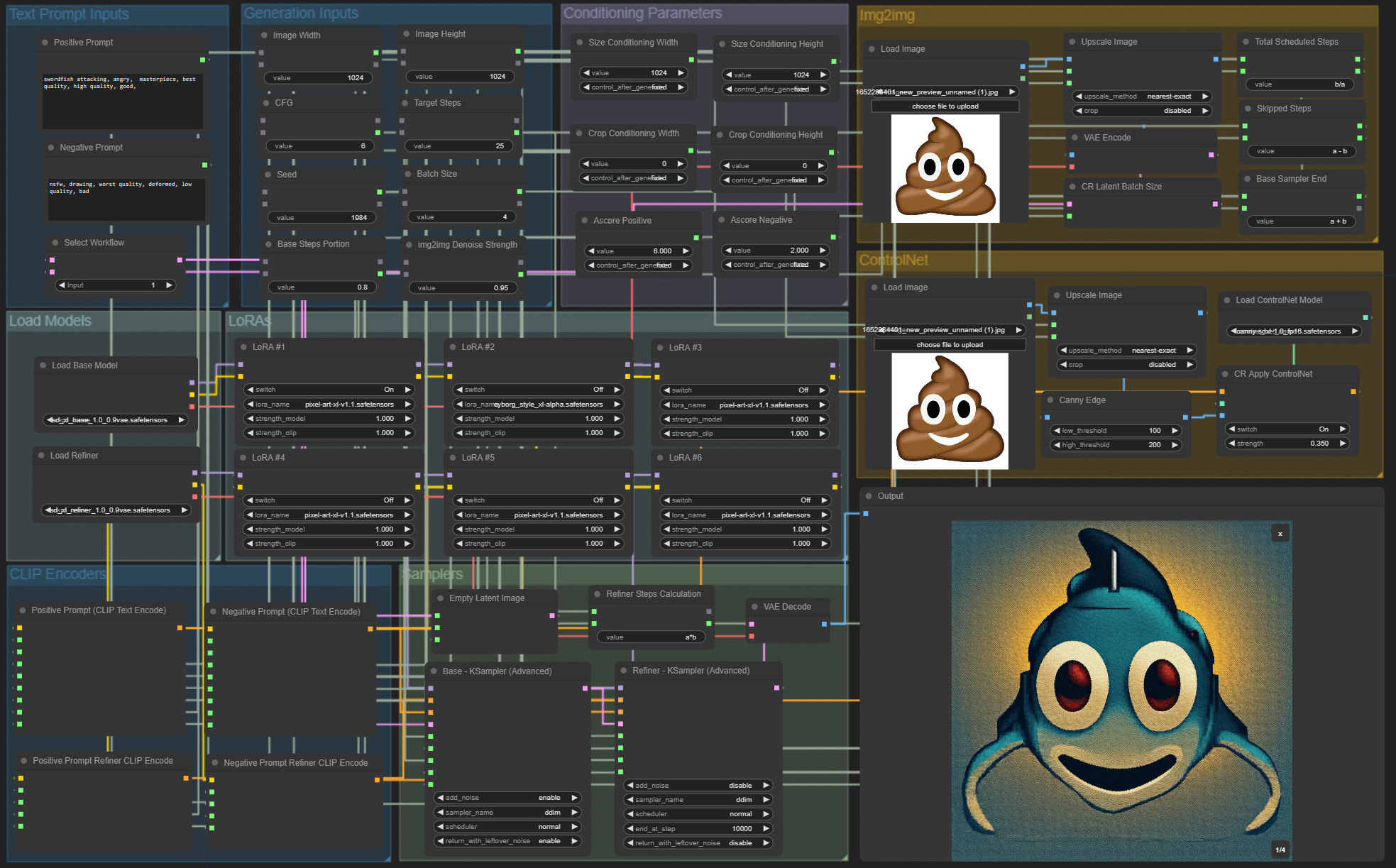This screenshot has width=1396, height=868.
Task: Collapse the Positive Prompt node via its dot
Action: [45, 43]
